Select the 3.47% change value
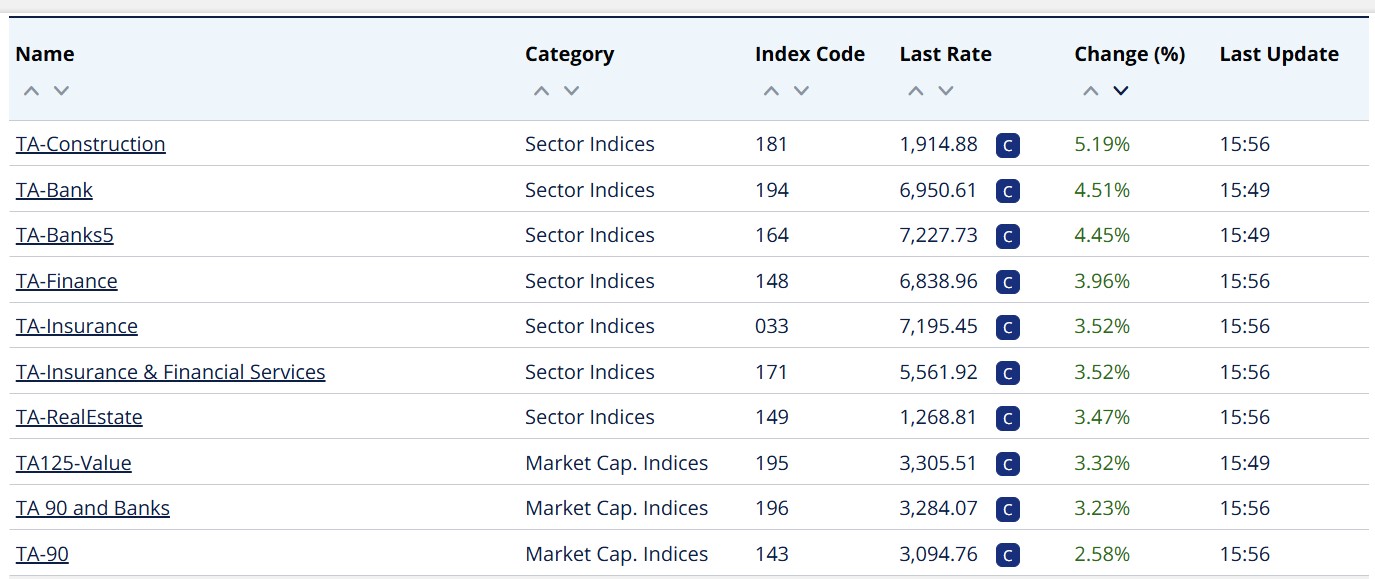This screenshot has width=1375, height=579. (1102, 417)
